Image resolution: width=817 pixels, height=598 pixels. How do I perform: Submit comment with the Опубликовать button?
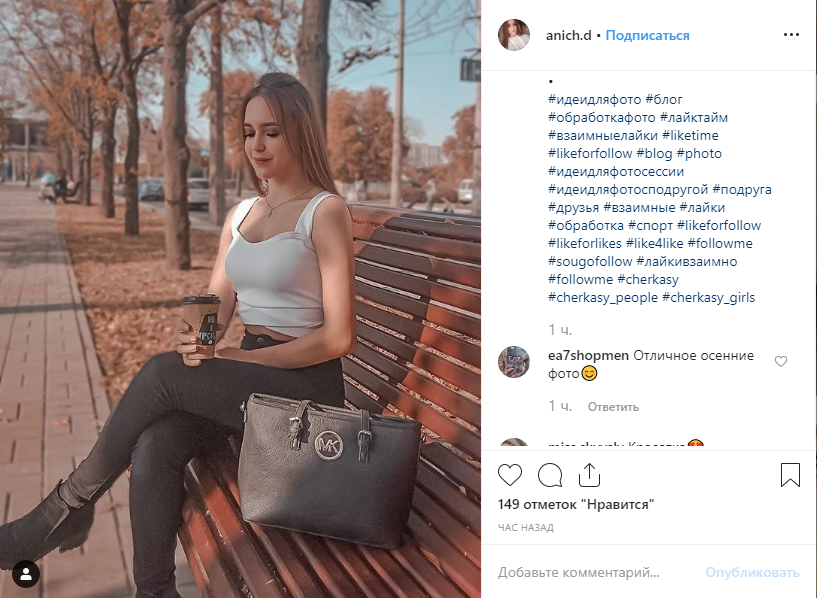coord(752,572)
